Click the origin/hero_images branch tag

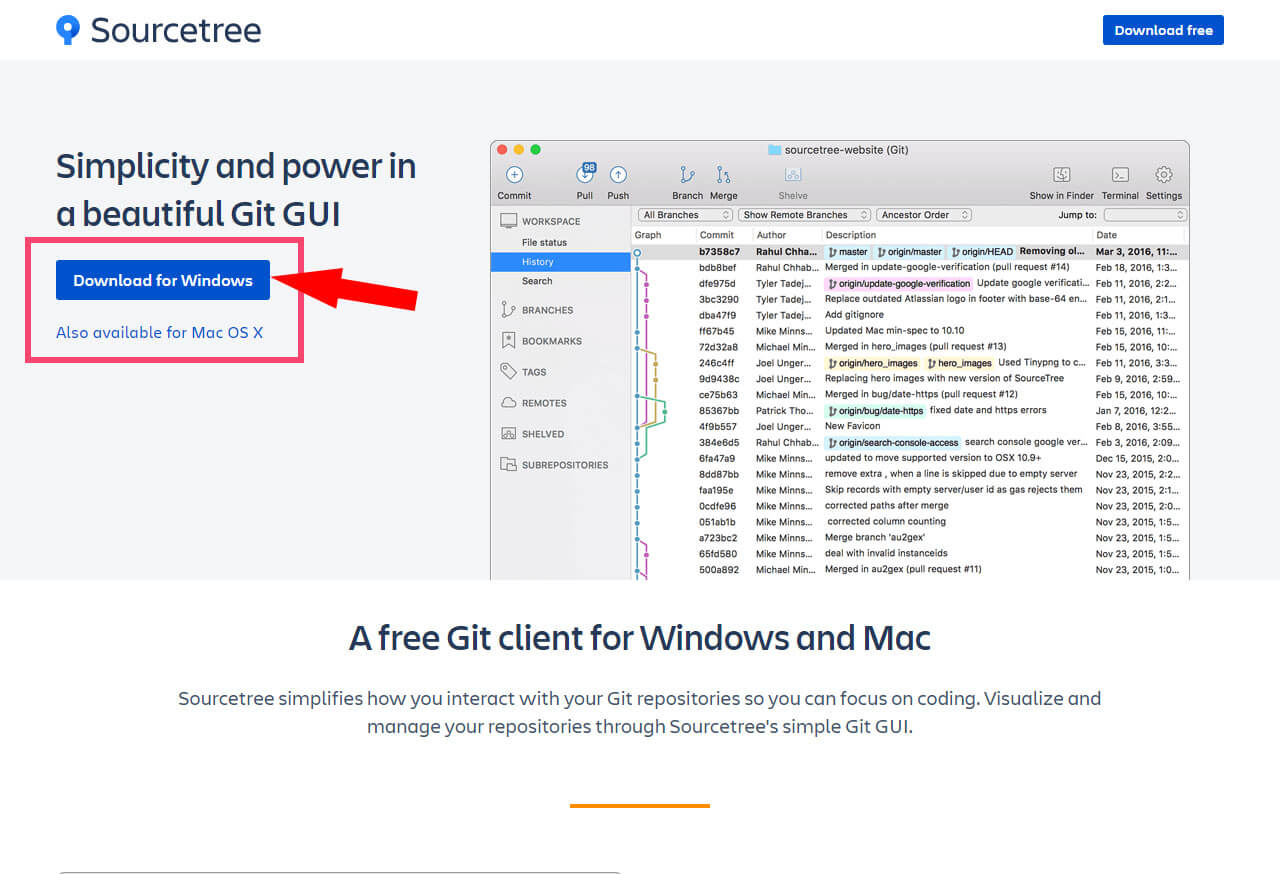(x=873, y=363)
